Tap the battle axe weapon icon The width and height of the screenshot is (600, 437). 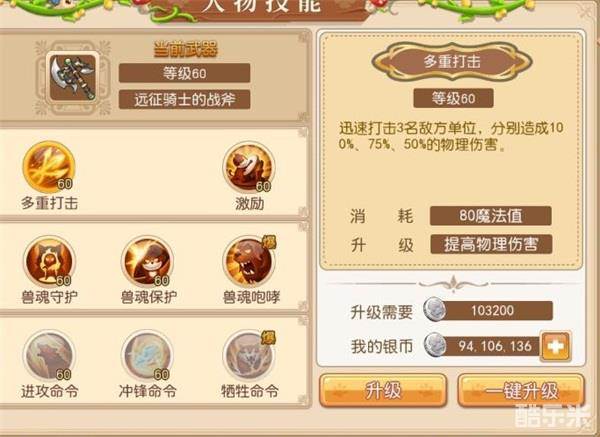click(72, 77)
